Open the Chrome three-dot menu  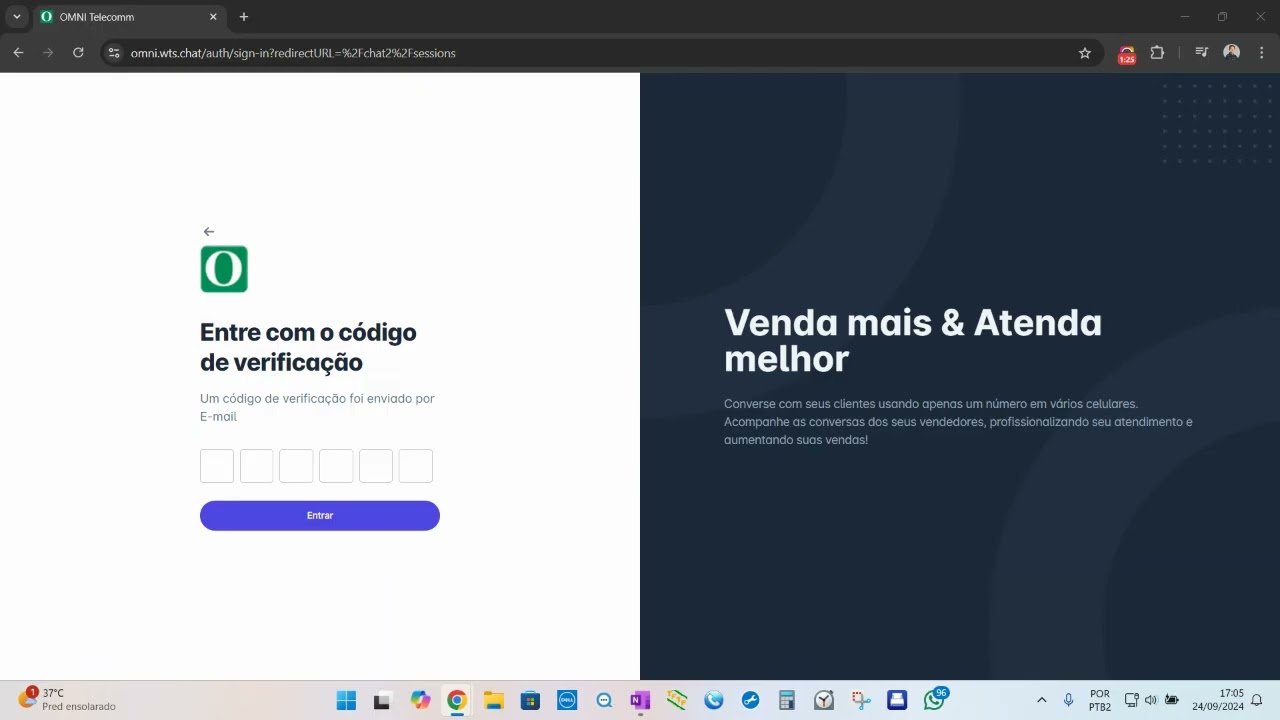(1261, 53)
